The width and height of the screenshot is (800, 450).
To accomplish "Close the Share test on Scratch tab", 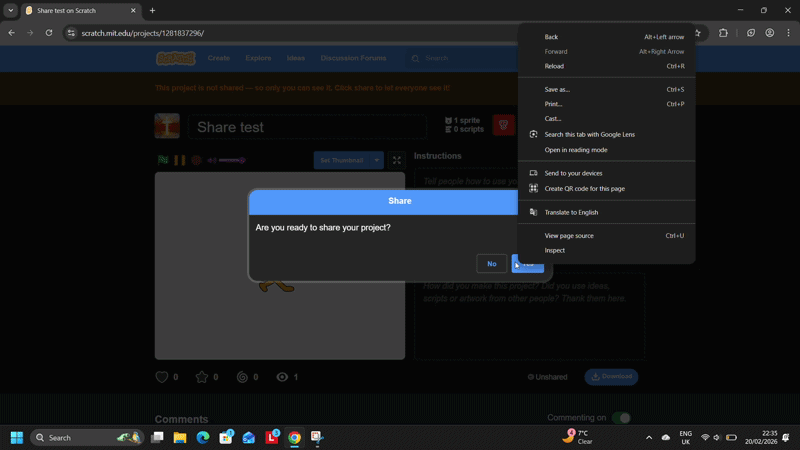I will [x=133, y=10].
